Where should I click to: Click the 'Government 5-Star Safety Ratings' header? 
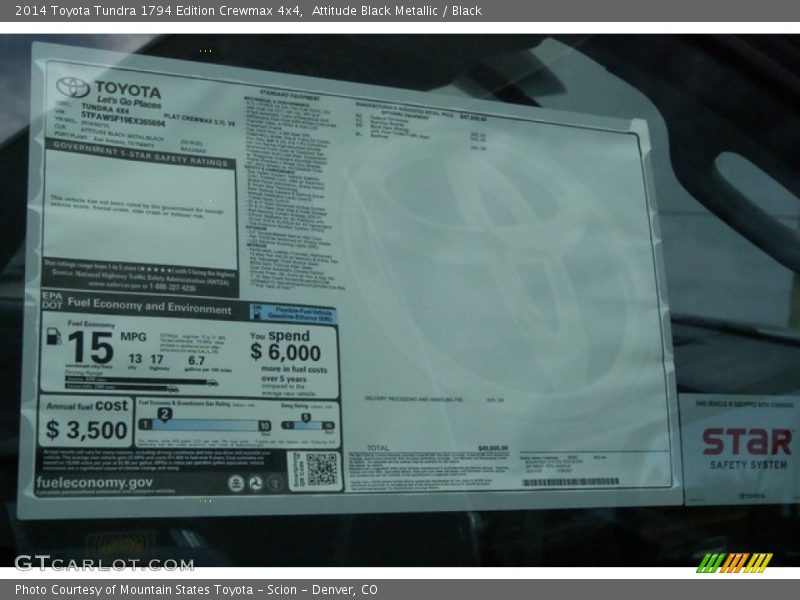coord(140,154)
